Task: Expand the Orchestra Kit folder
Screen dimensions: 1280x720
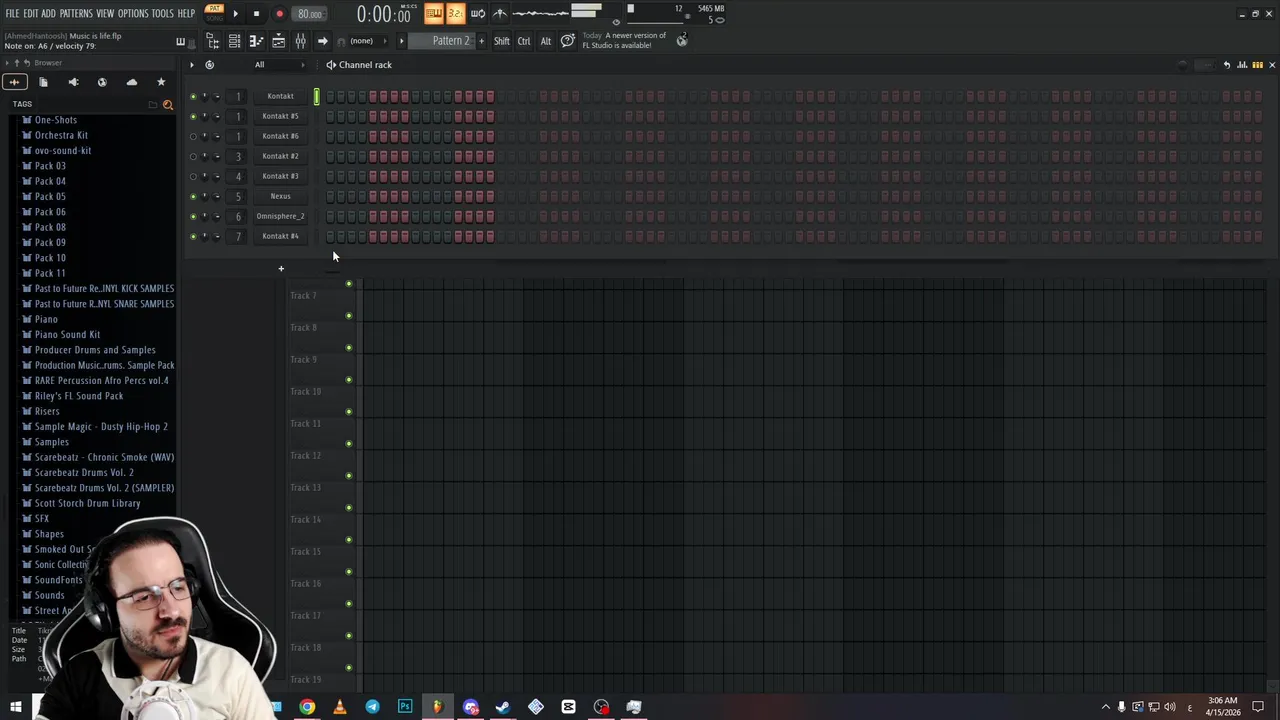Action: 61,135
